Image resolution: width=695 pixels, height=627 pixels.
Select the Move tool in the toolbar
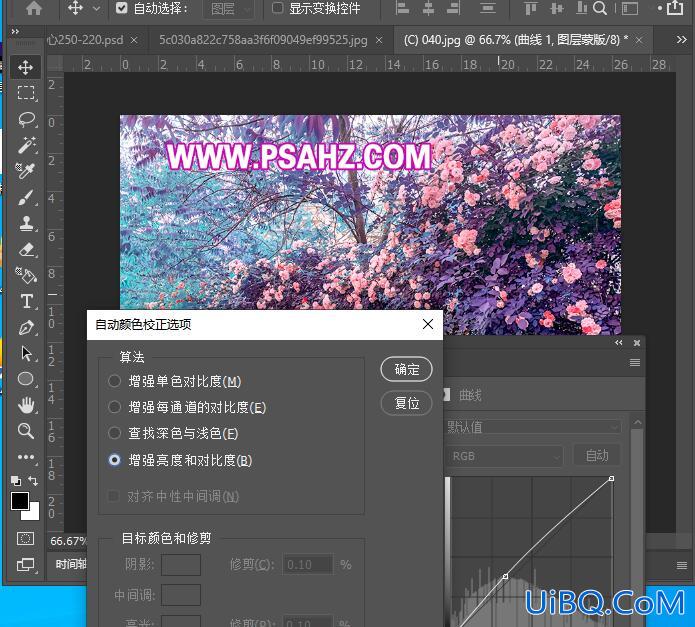(x=25, y=67)
